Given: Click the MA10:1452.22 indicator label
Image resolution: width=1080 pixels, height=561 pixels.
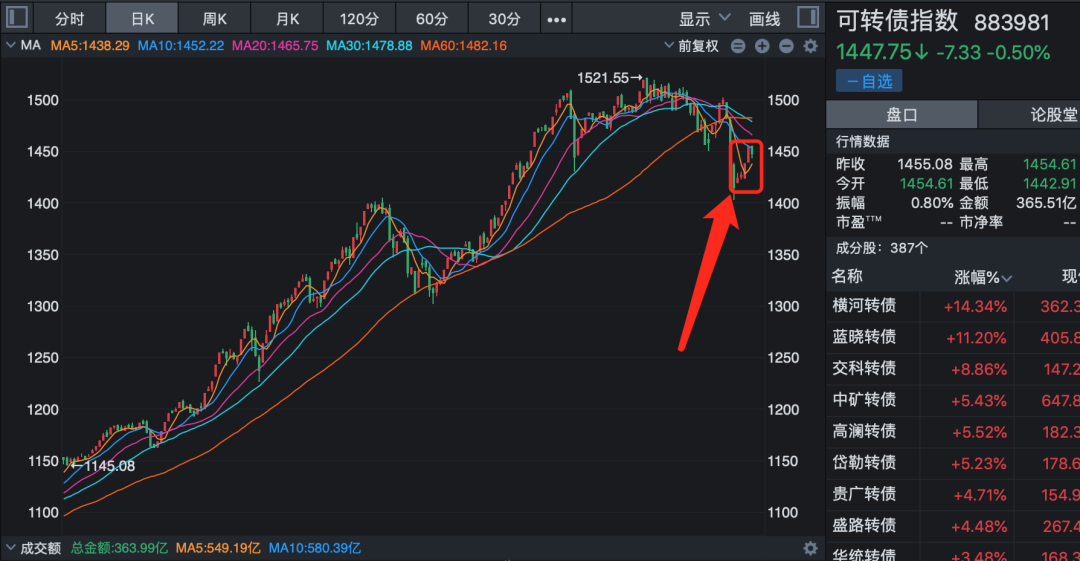Looking at the screenshot, I should 181,46.
